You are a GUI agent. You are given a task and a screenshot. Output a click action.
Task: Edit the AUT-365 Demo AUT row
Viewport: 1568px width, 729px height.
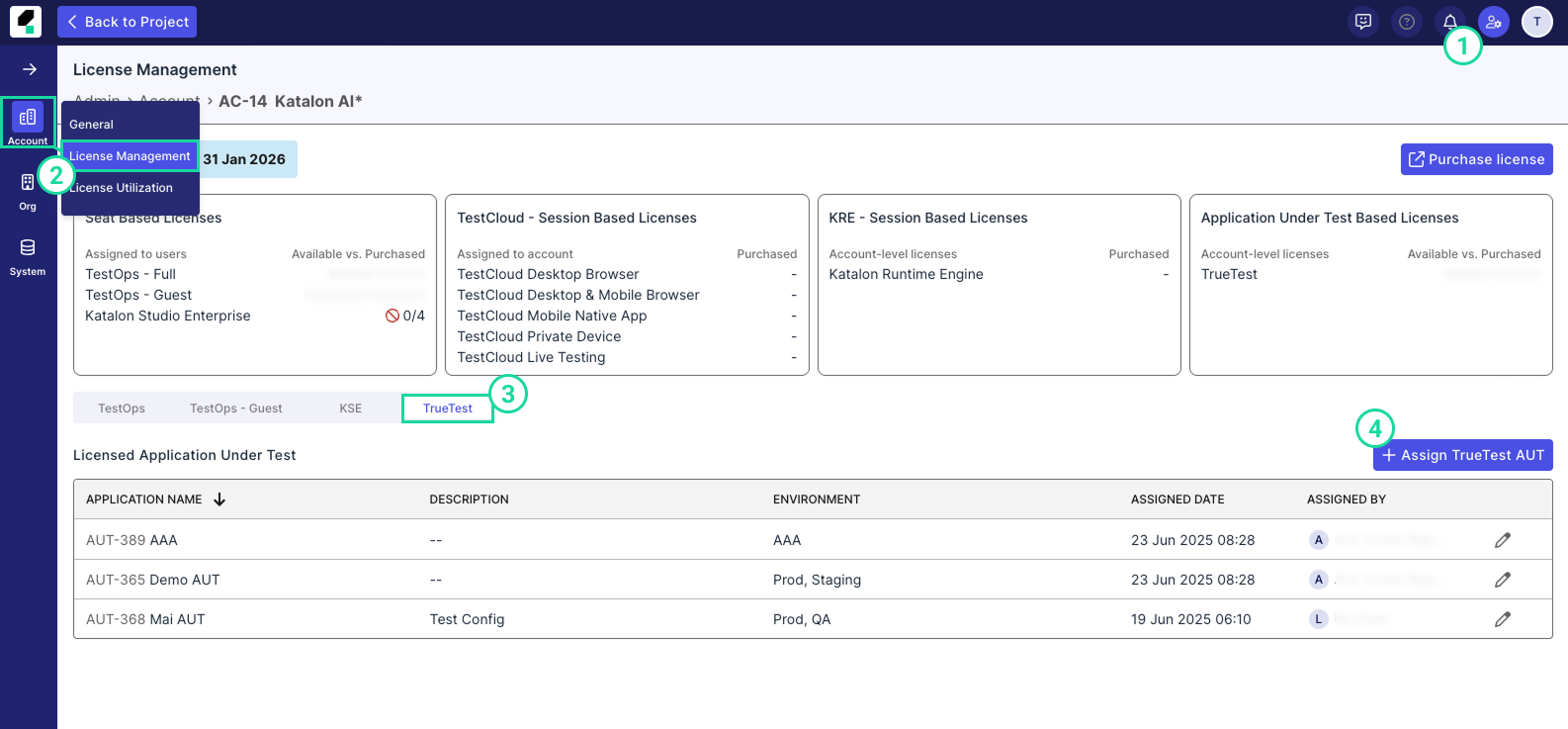click(1503, 580)
